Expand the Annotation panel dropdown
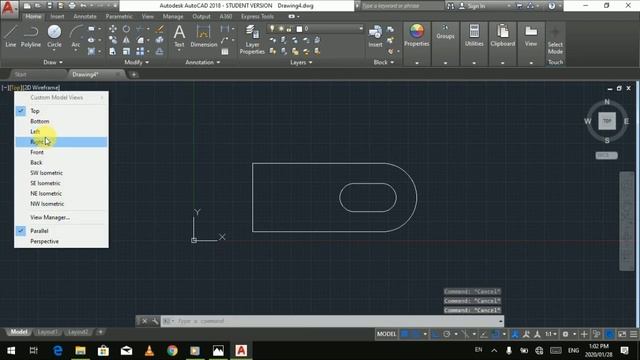 203,62
